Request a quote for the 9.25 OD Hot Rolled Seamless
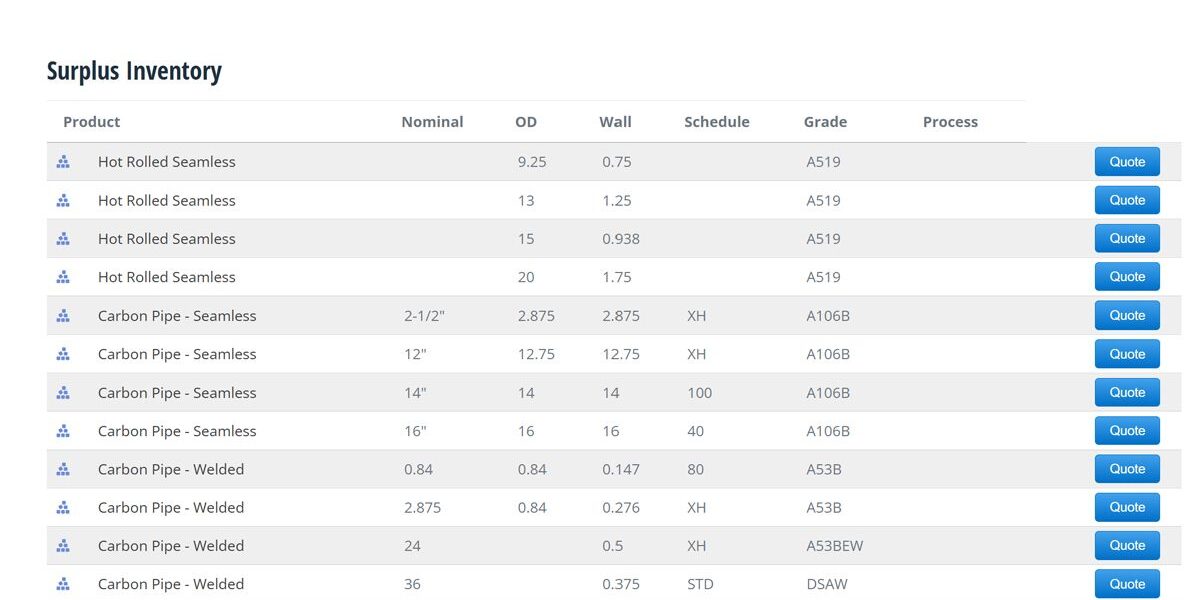1200x600 pixels. tap(1127, 162)
